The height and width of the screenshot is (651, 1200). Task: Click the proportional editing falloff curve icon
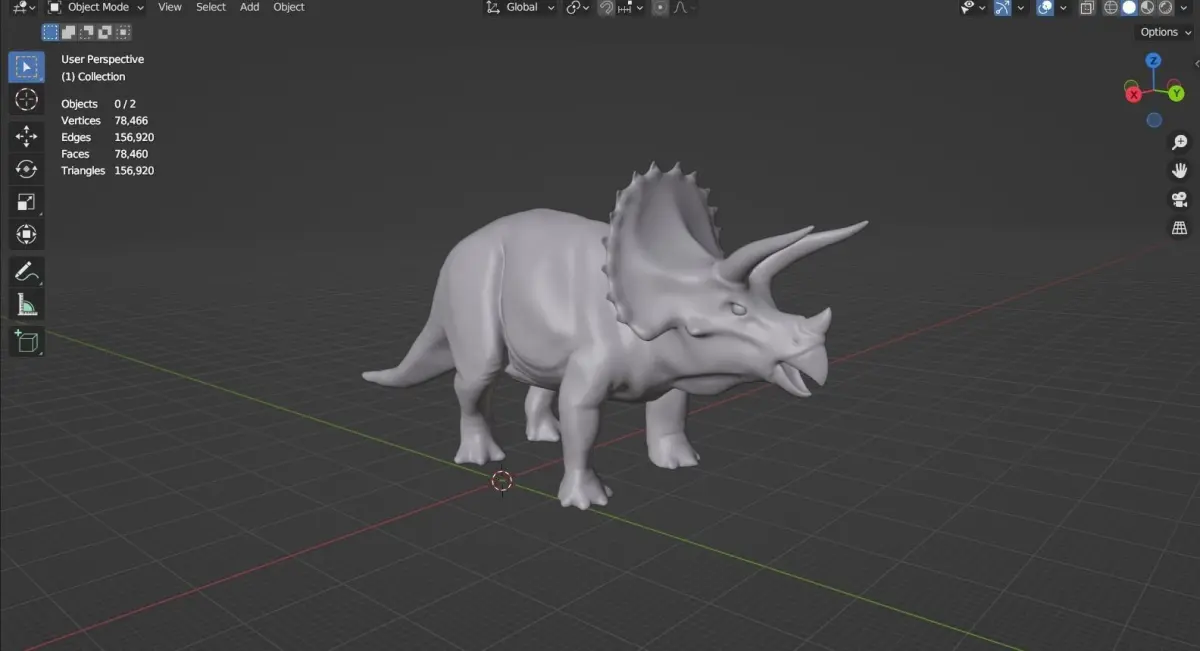680,7
